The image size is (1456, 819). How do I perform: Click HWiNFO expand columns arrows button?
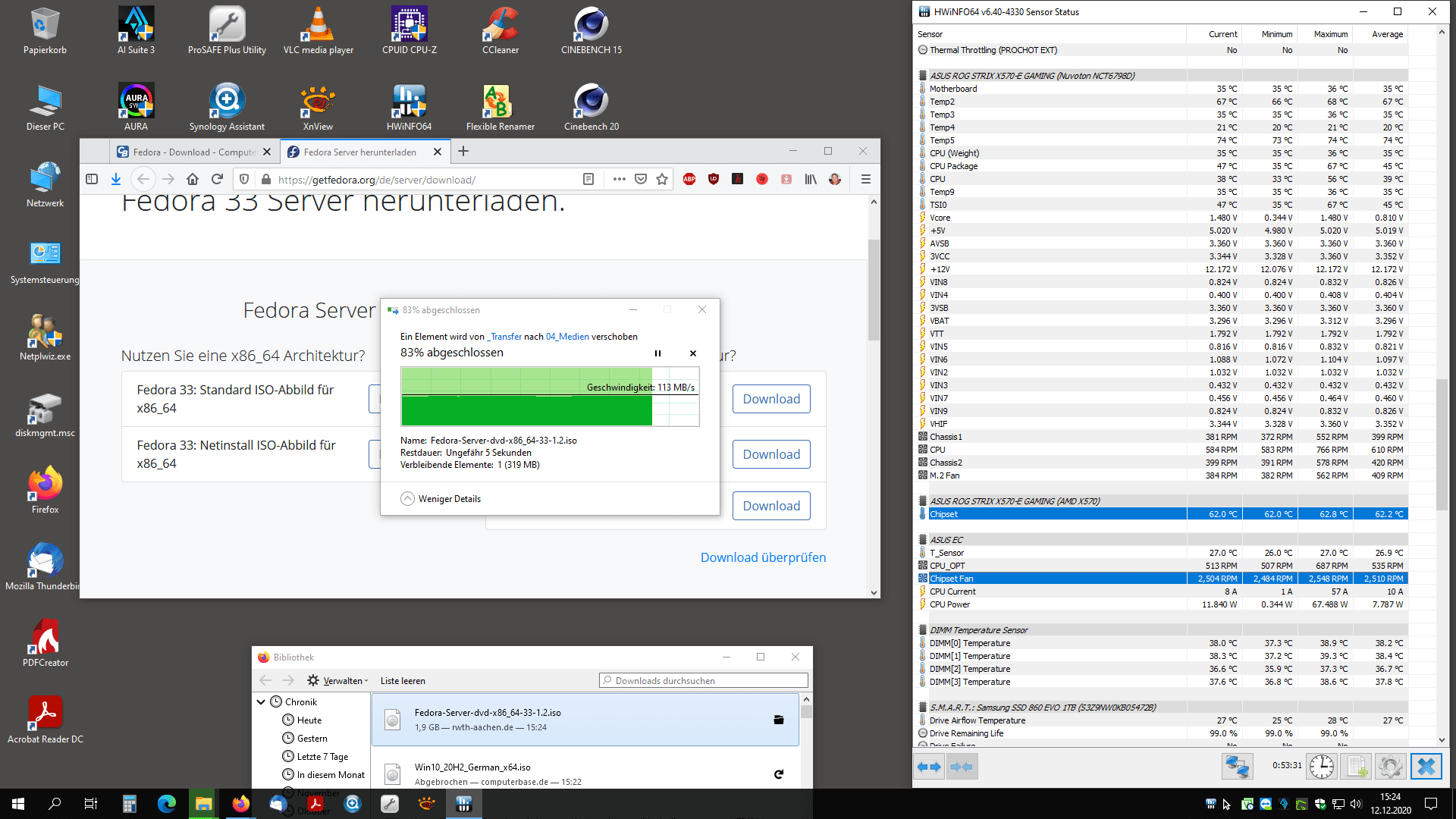929,767
